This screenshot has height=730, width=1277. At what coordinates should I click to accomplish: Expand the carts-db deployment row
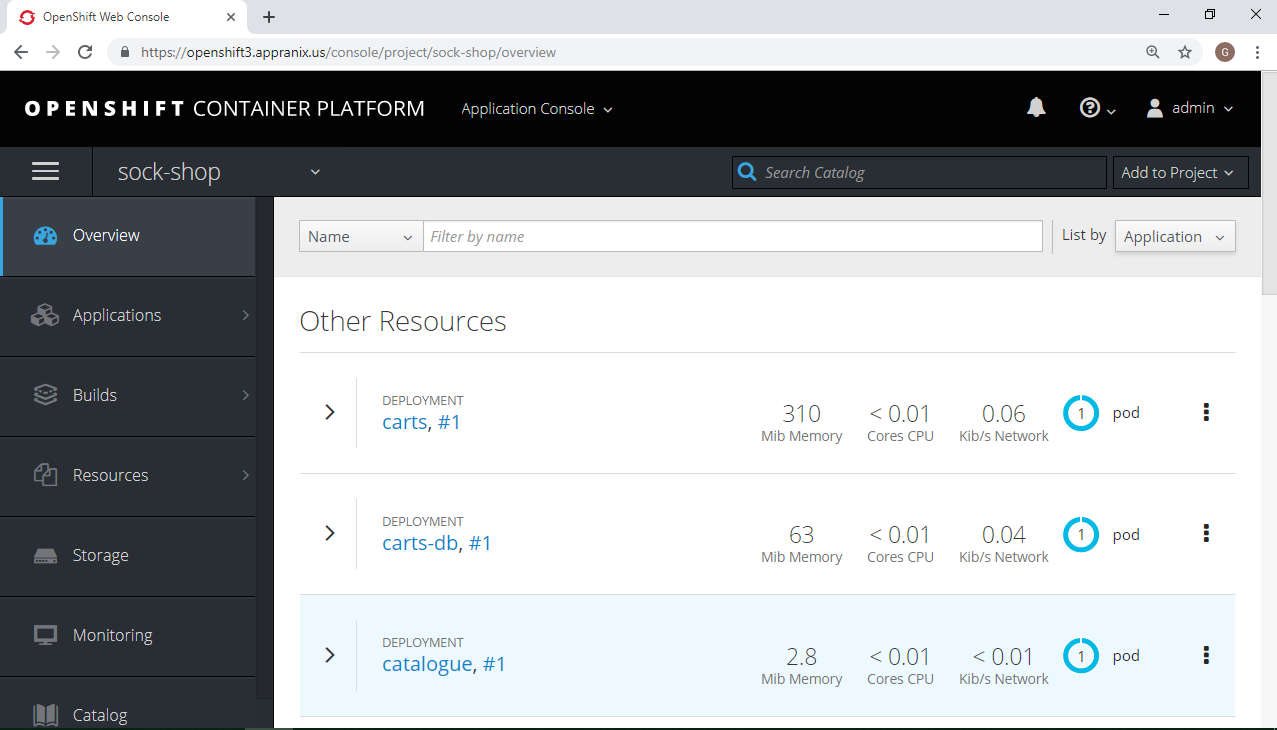pyautogui.click(x=329, y=533)
